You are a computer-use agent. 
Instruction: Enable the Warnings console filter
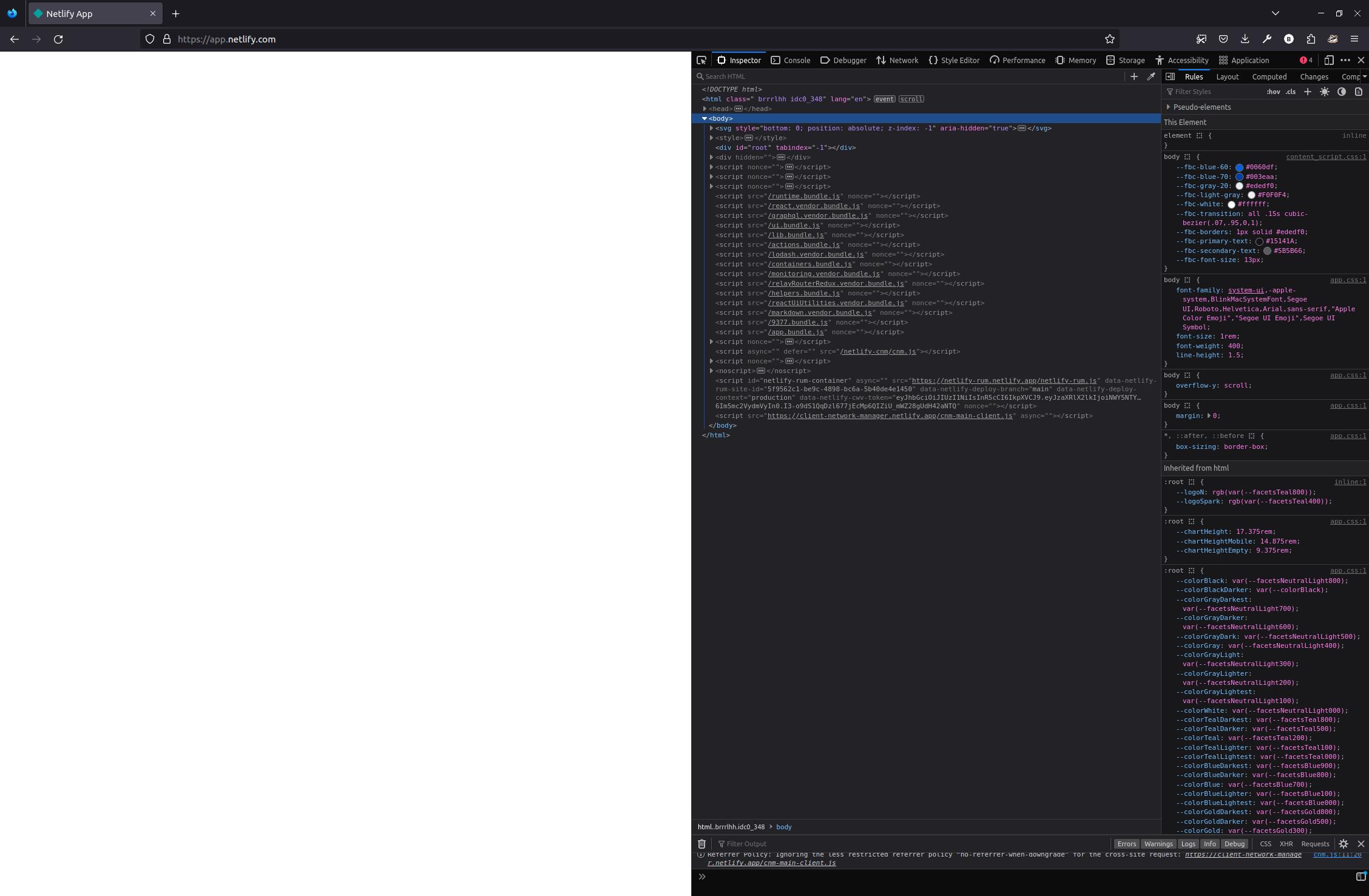1158,844
